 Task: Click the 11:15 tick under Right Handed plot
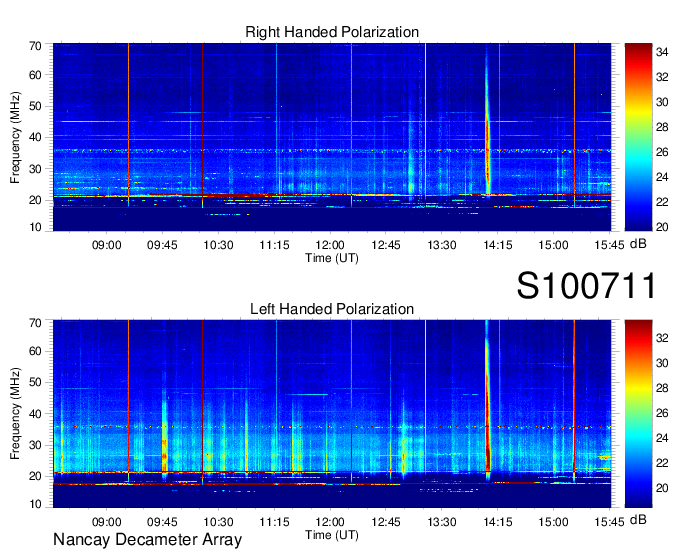[274, 245]
